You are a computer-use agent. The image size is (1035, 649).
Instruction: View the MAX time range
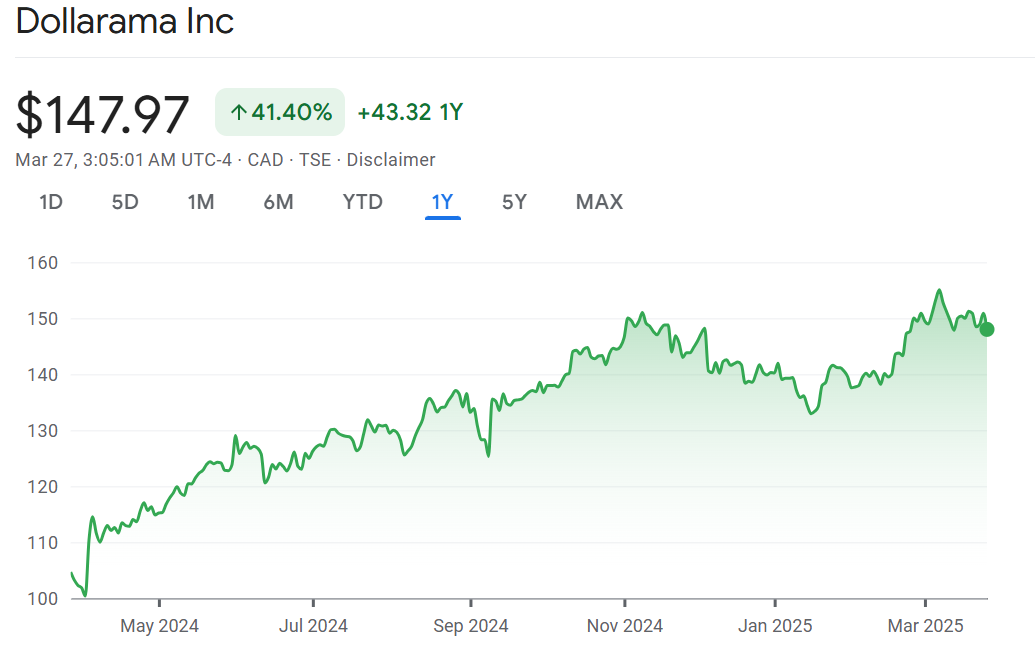click(599, 202)
